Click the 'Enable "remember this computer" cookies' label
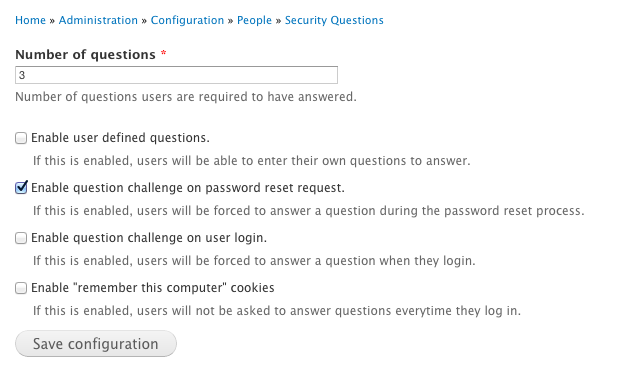Screen dimensions: 622x373 pyautogui.click(x=153, y=288)
